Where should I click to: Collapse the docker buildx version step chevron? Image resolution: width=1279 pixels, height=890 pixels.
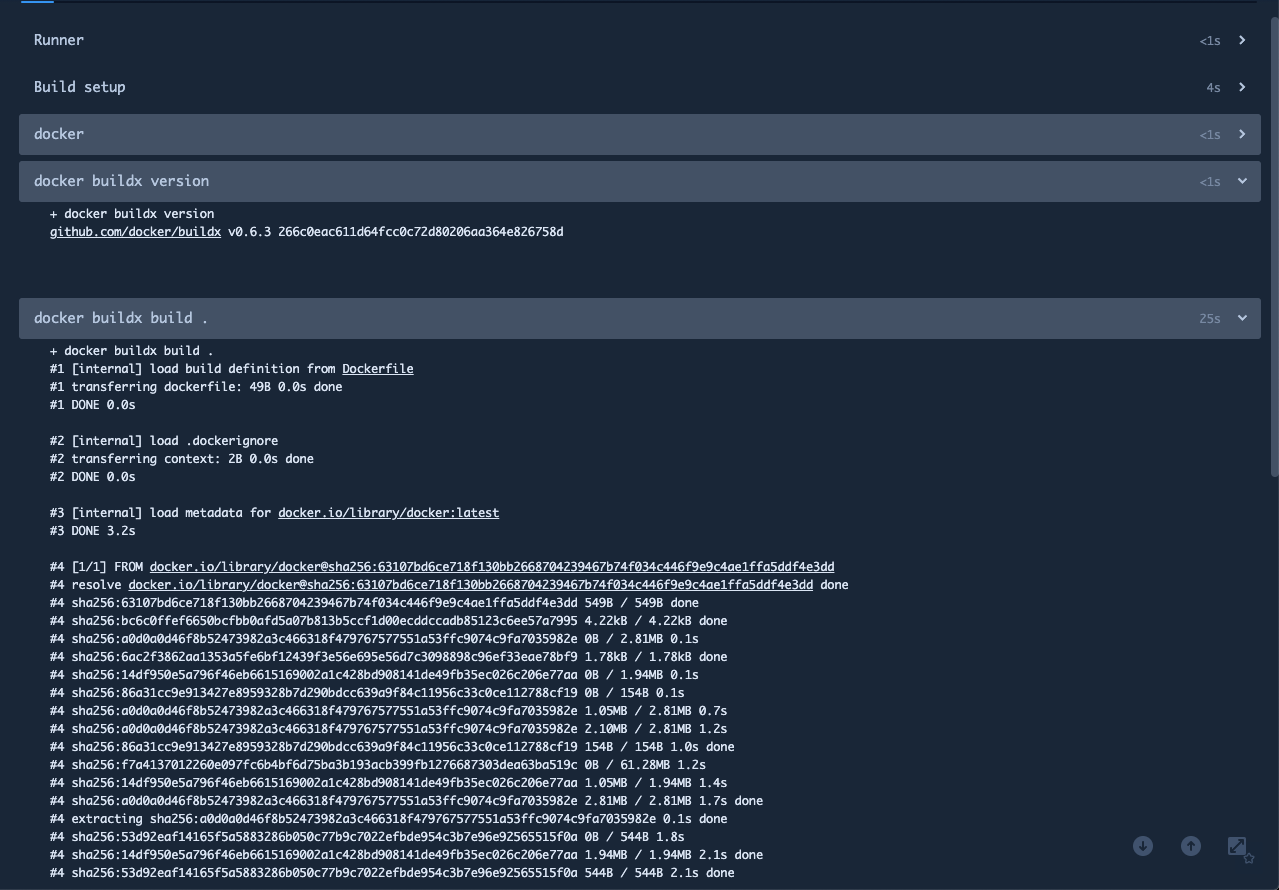1242,181
